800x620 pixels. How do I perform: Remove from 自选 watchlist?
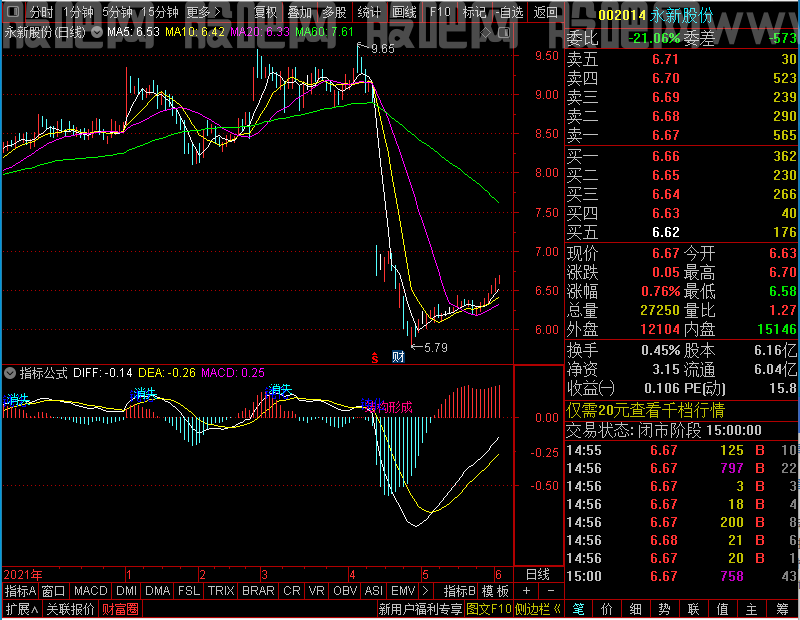pyautogui.click(x=509, y=12)
